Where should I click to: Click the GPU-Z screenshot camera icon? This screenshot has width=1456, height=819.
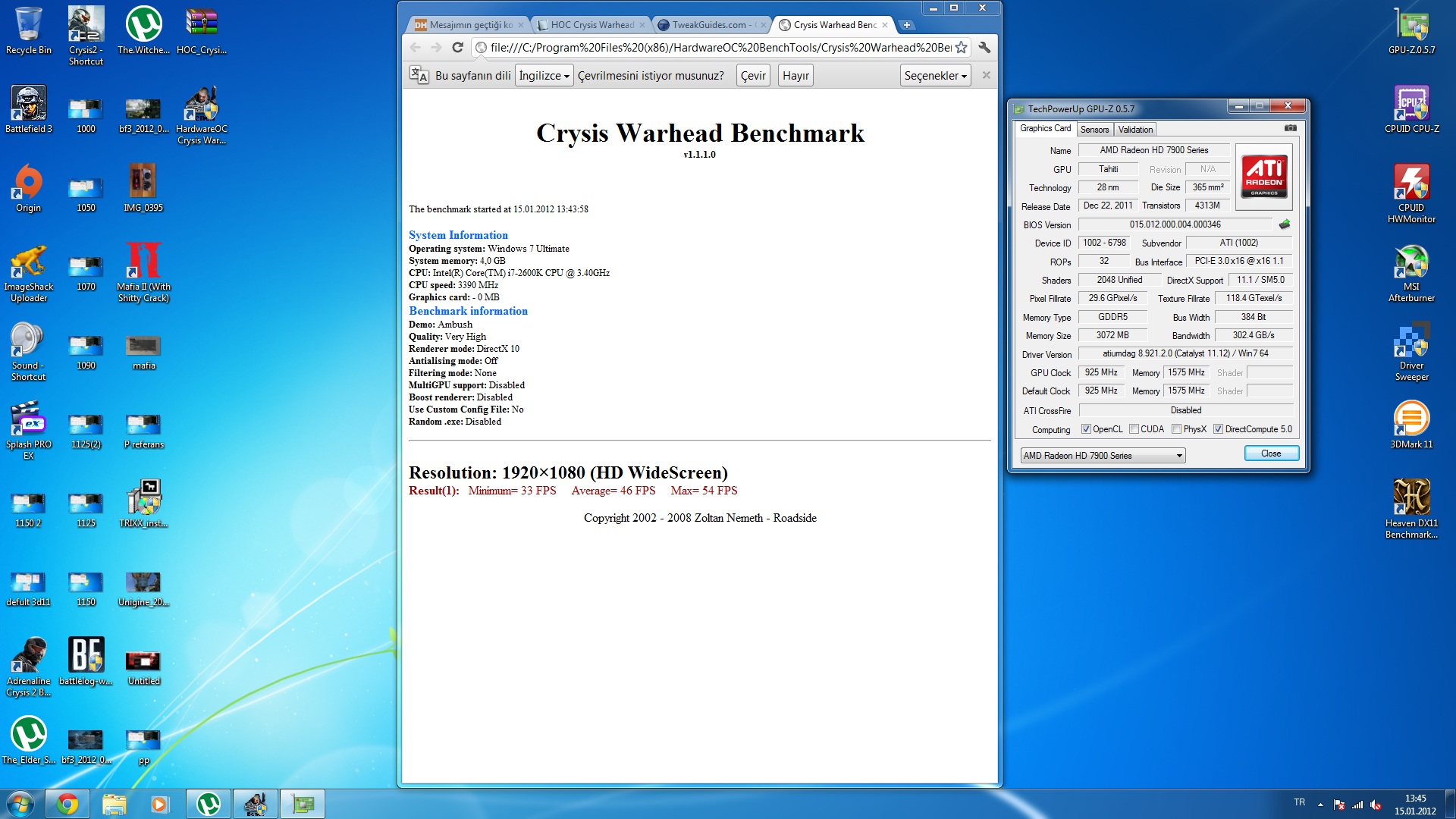(x=1290, y=128)
